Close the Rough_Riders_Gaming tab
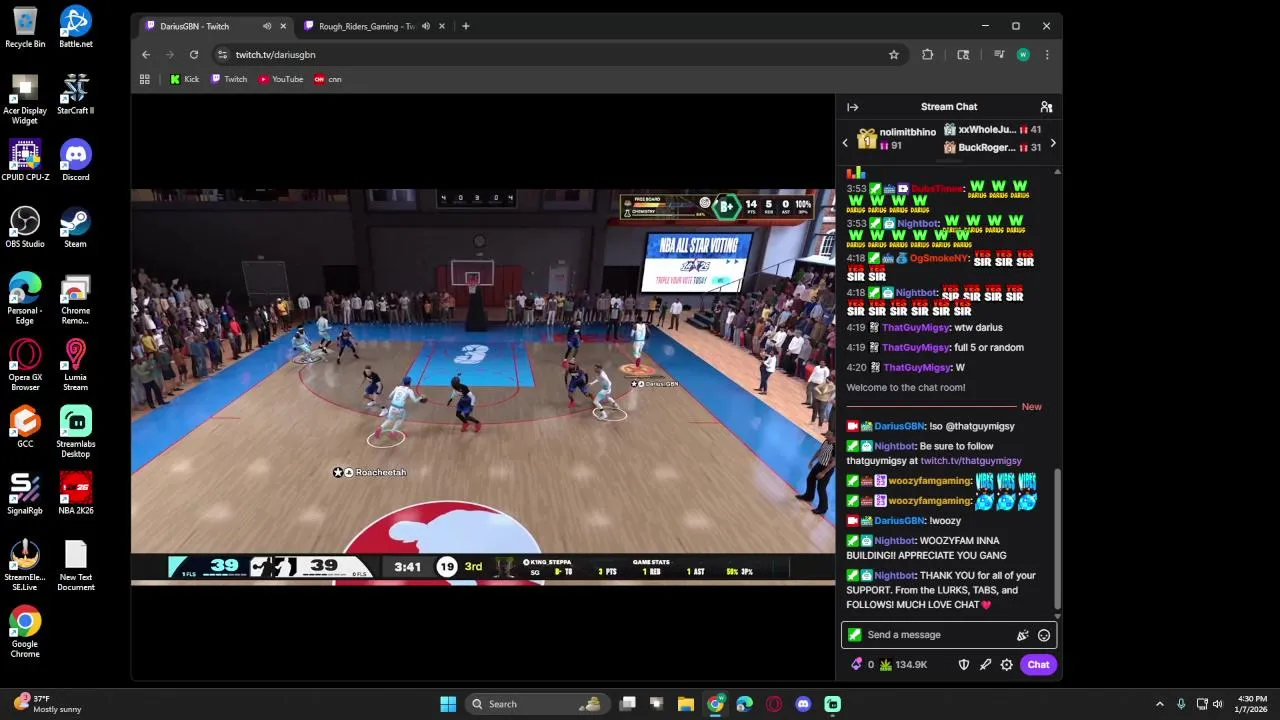Screen dimensions: 1280x720 [x=442, y=26]
